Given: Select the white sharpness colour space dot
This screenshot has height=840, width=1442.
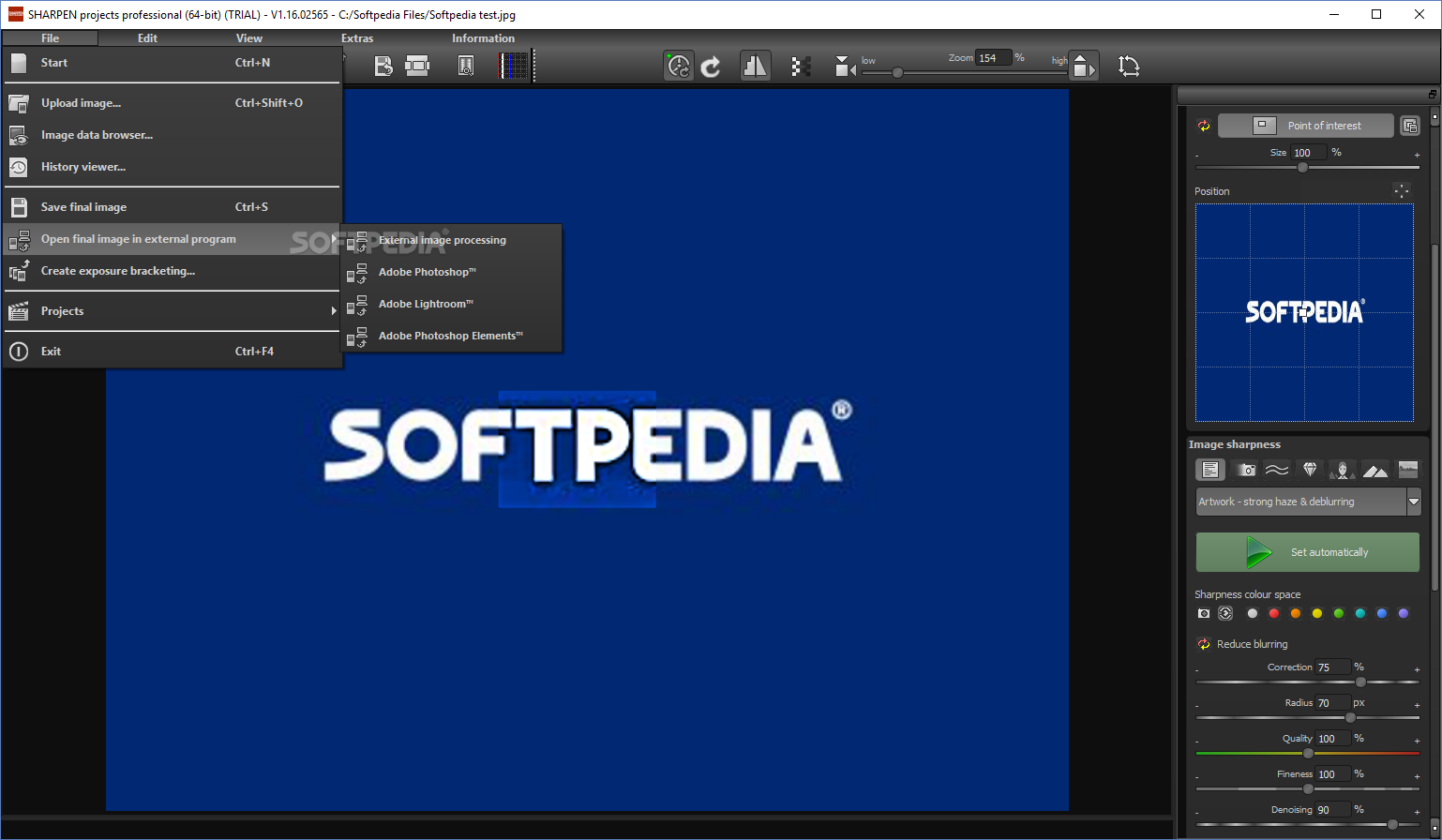Looking at the screenshot, I should coord(1253,614).
